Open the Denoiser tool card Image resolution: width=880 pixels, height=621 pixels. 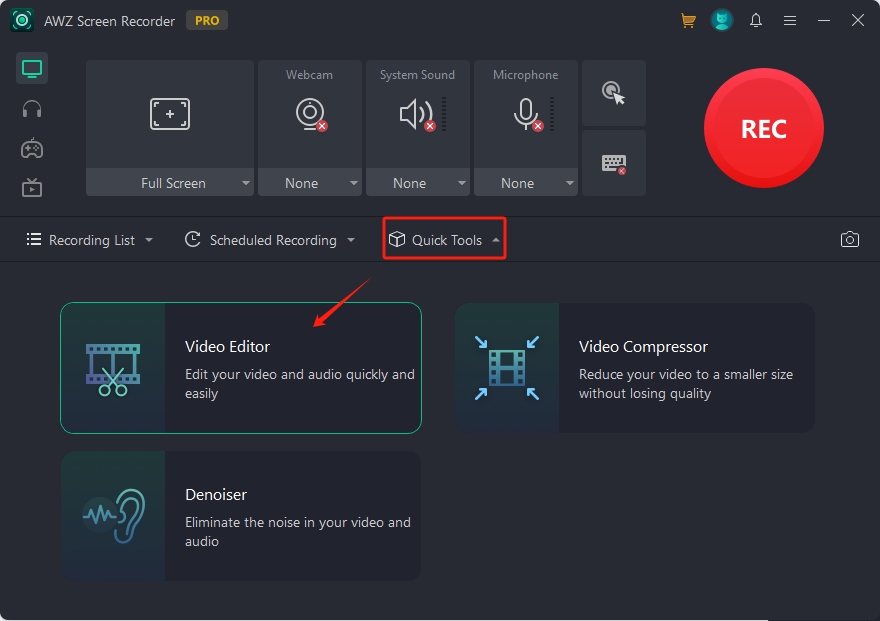point(241,516)
